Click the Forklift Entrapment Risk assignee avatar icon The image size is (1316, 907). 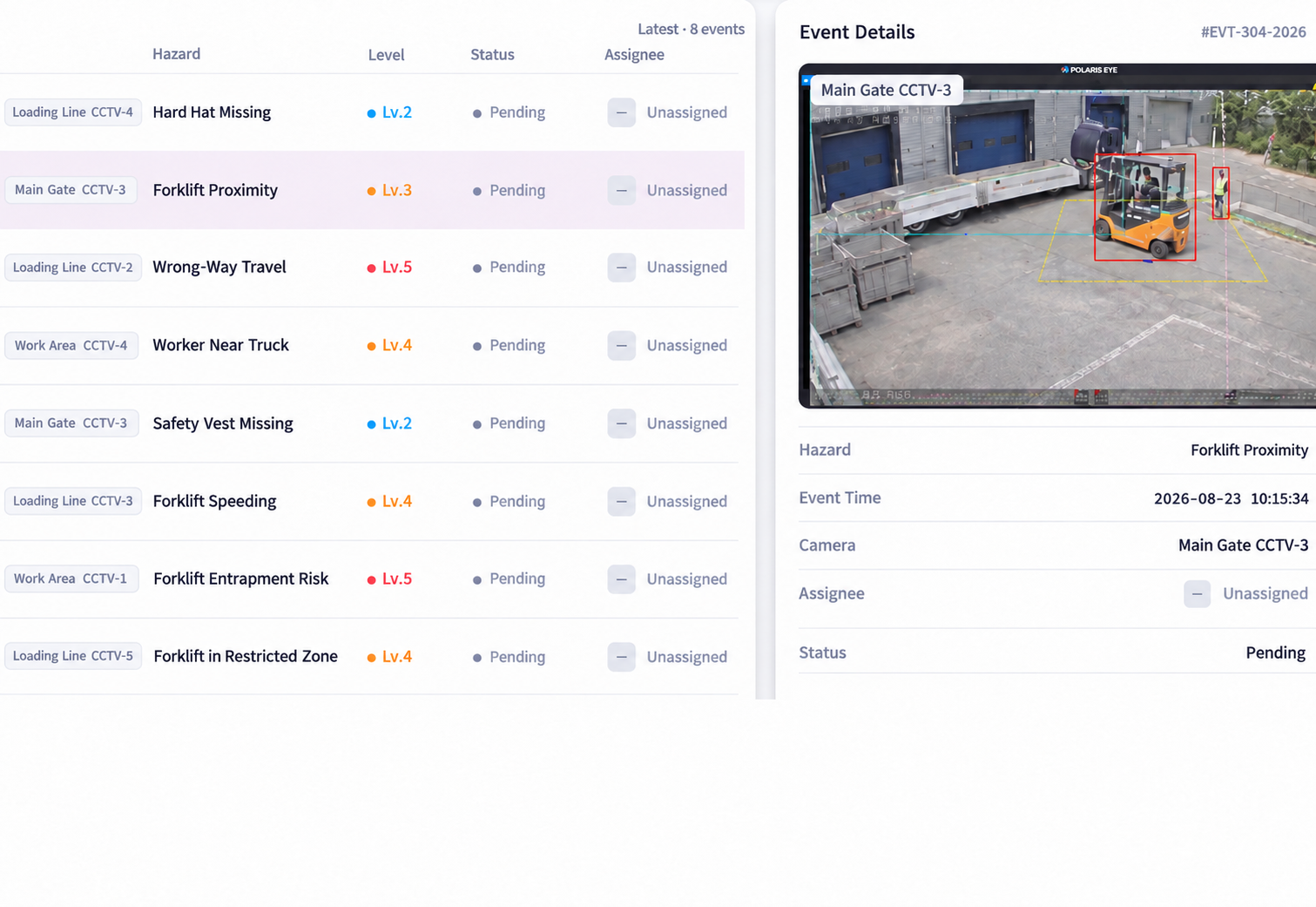point(621,579)
